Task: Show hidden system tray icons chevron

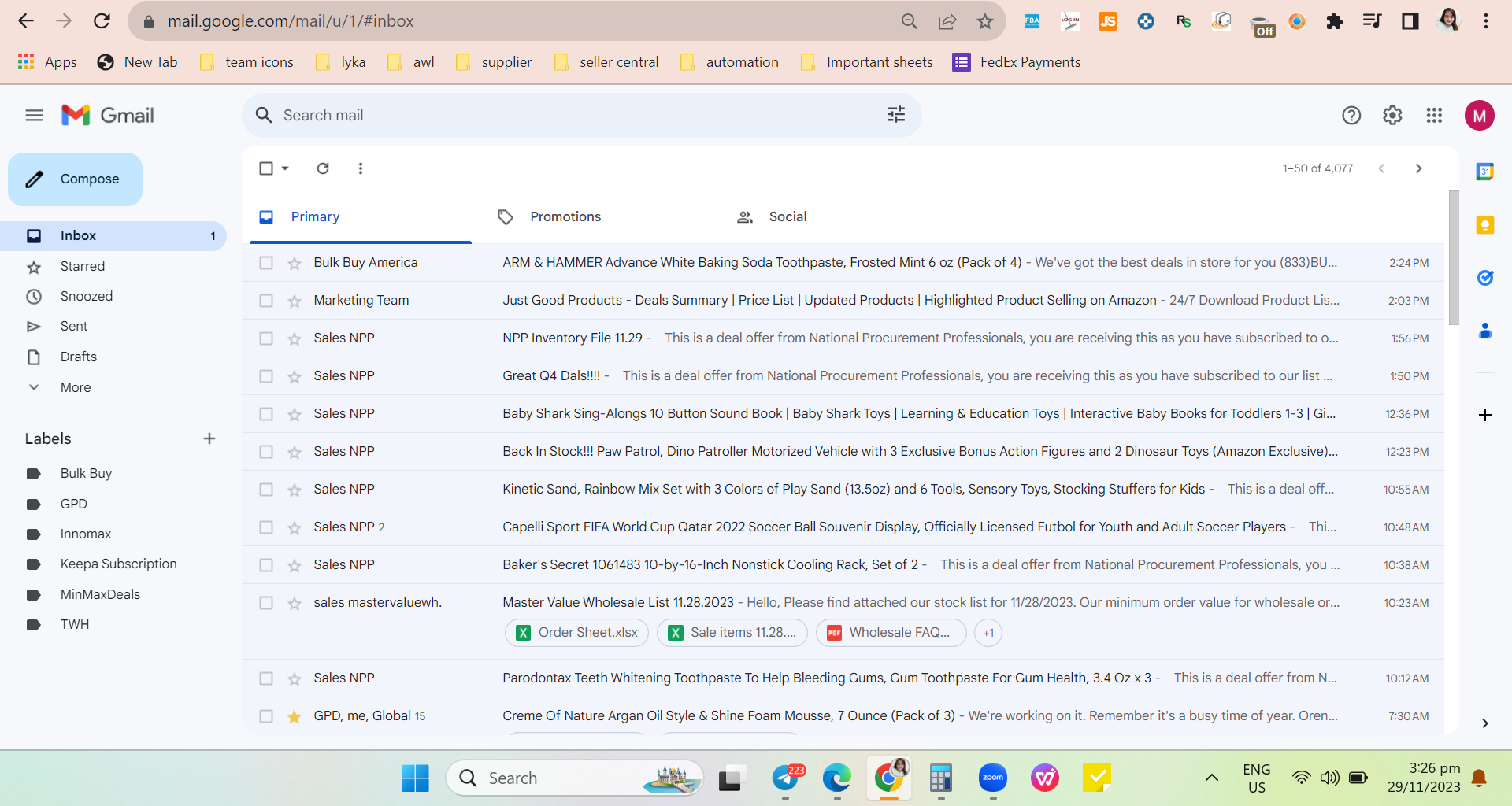Action: pos(1212,778)
